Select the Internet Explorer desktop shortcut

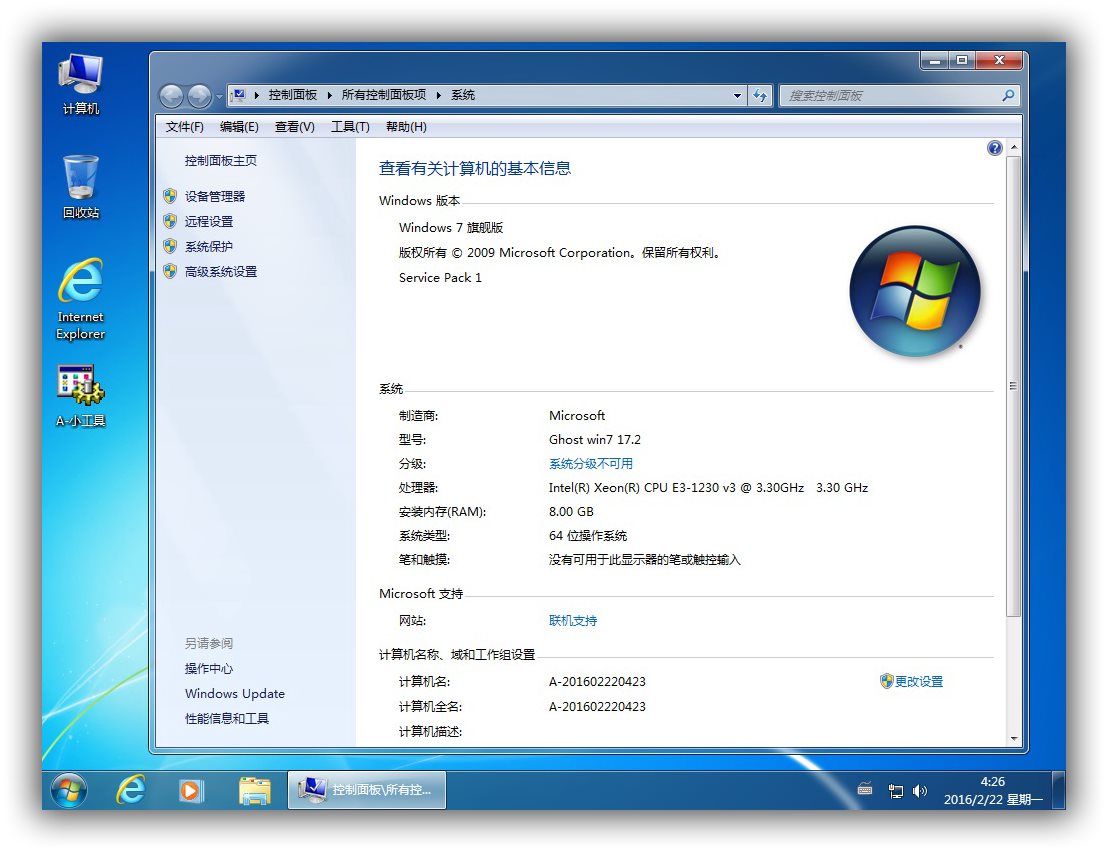81,300
